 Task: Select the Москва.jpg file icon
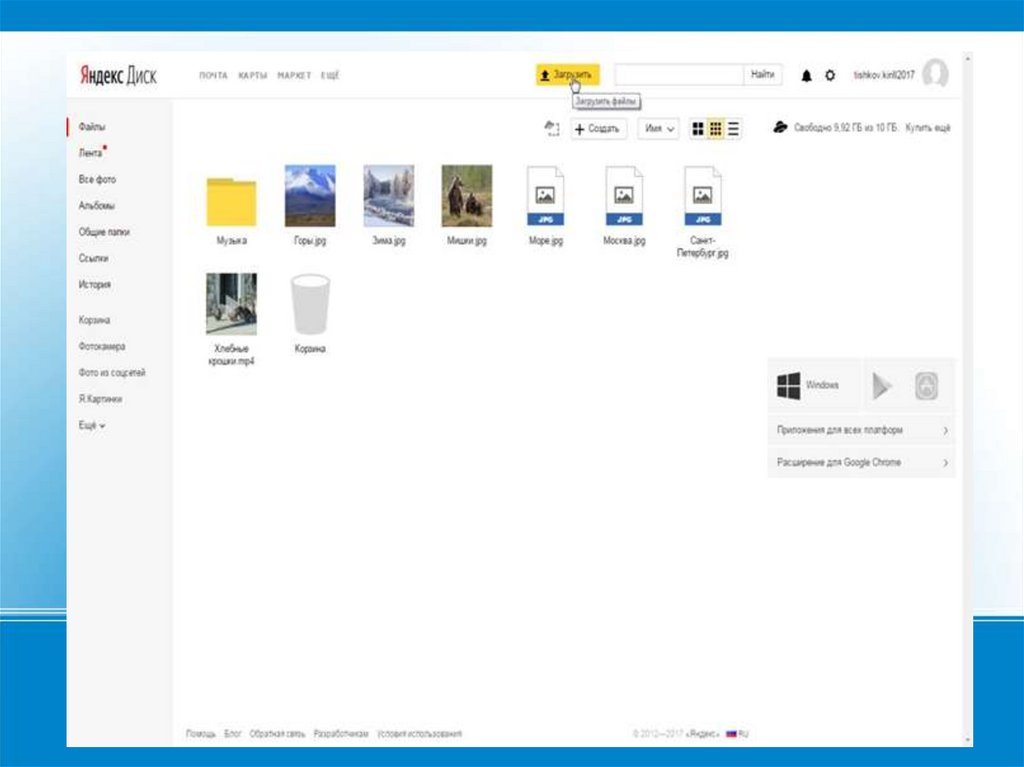point(624,196)
